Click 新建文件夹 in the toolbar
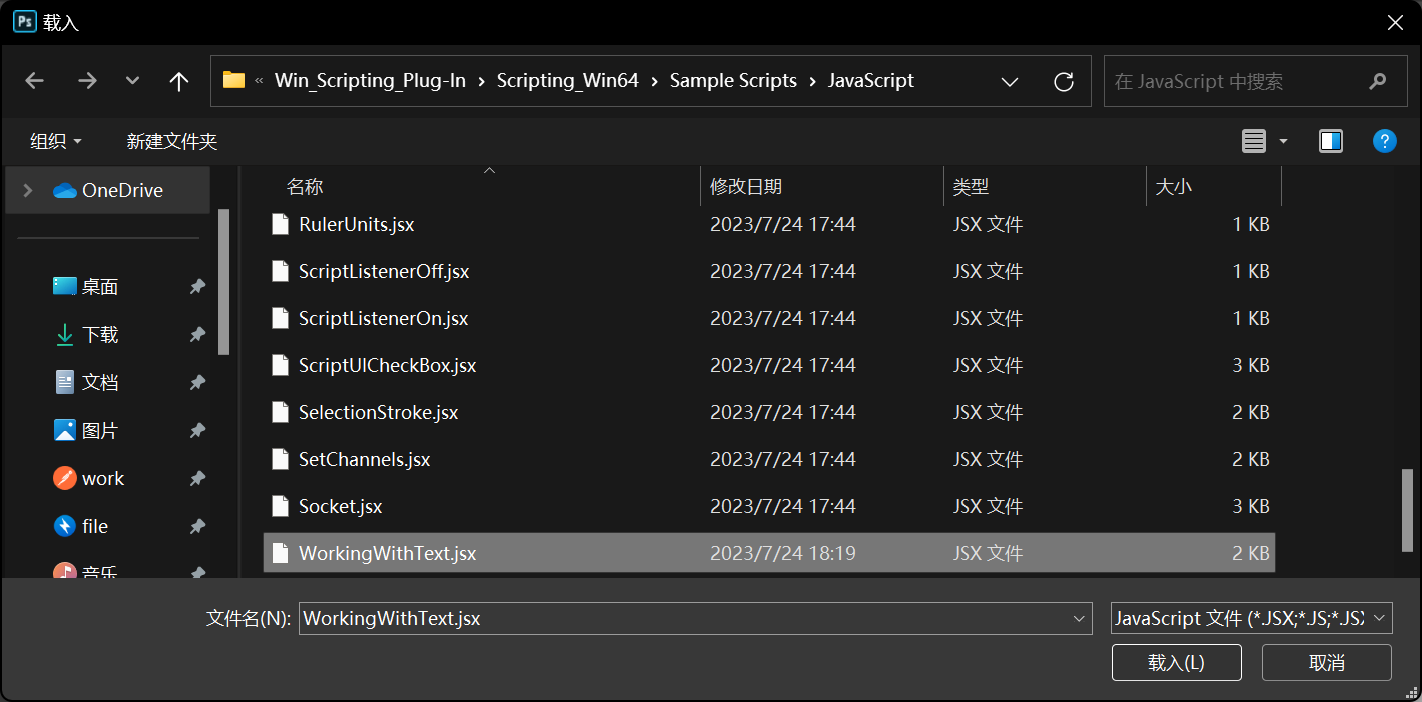 click(x=172, y=141)
